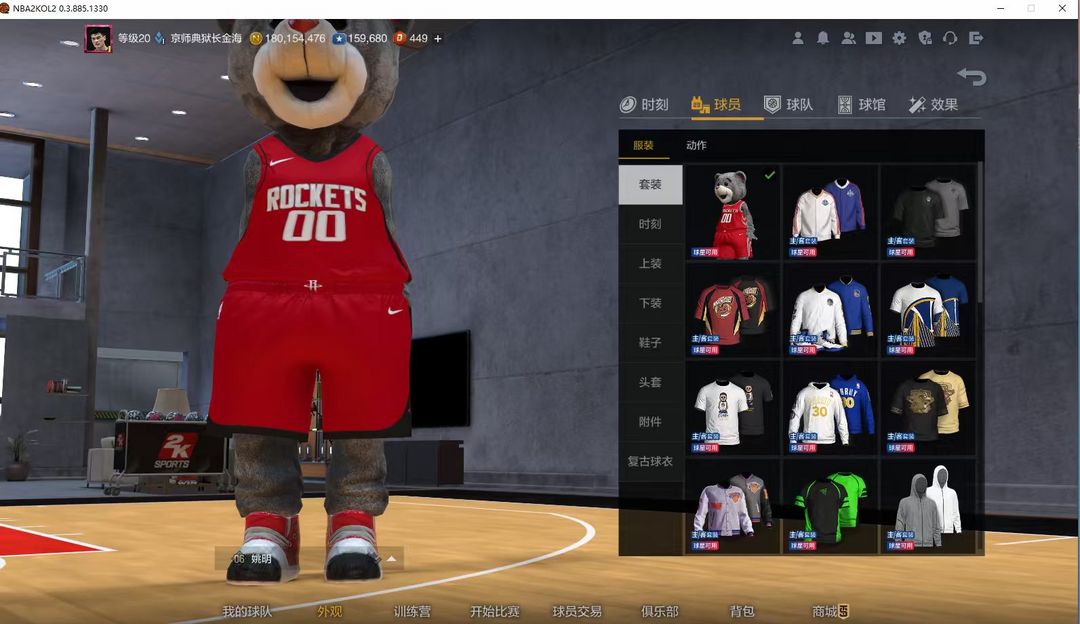Select the black and gold dragon tee set
Screen dimensions: 1080x624
click(928, 408)
